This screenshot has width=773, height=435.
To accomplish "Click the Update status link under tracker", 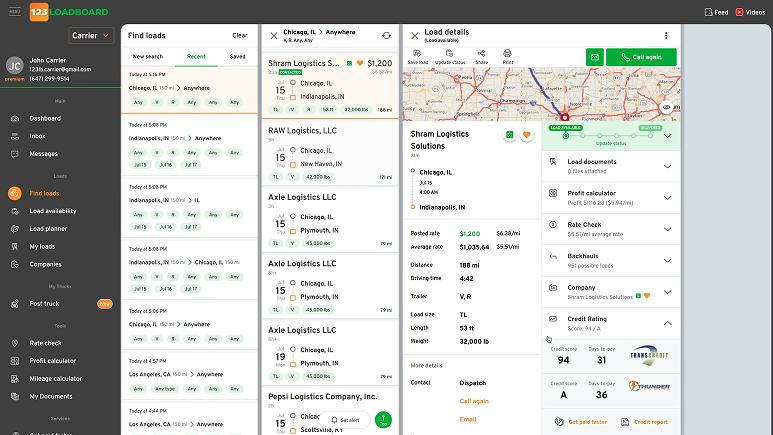I will click(x=611, y=144).
